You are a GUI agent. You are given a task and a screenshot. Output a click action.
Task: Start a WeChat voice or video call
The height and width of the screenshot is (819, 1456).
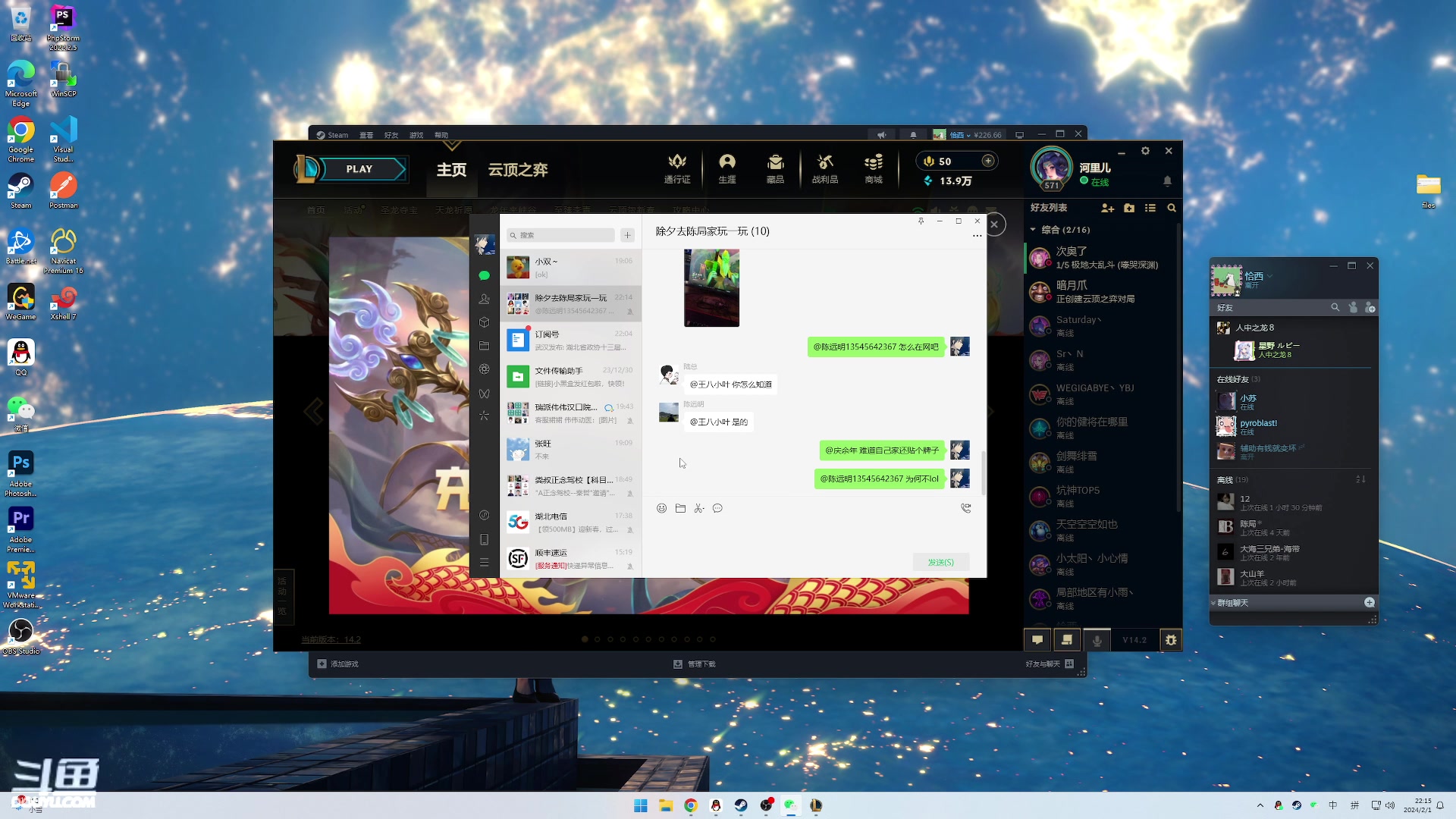point(965,508)
